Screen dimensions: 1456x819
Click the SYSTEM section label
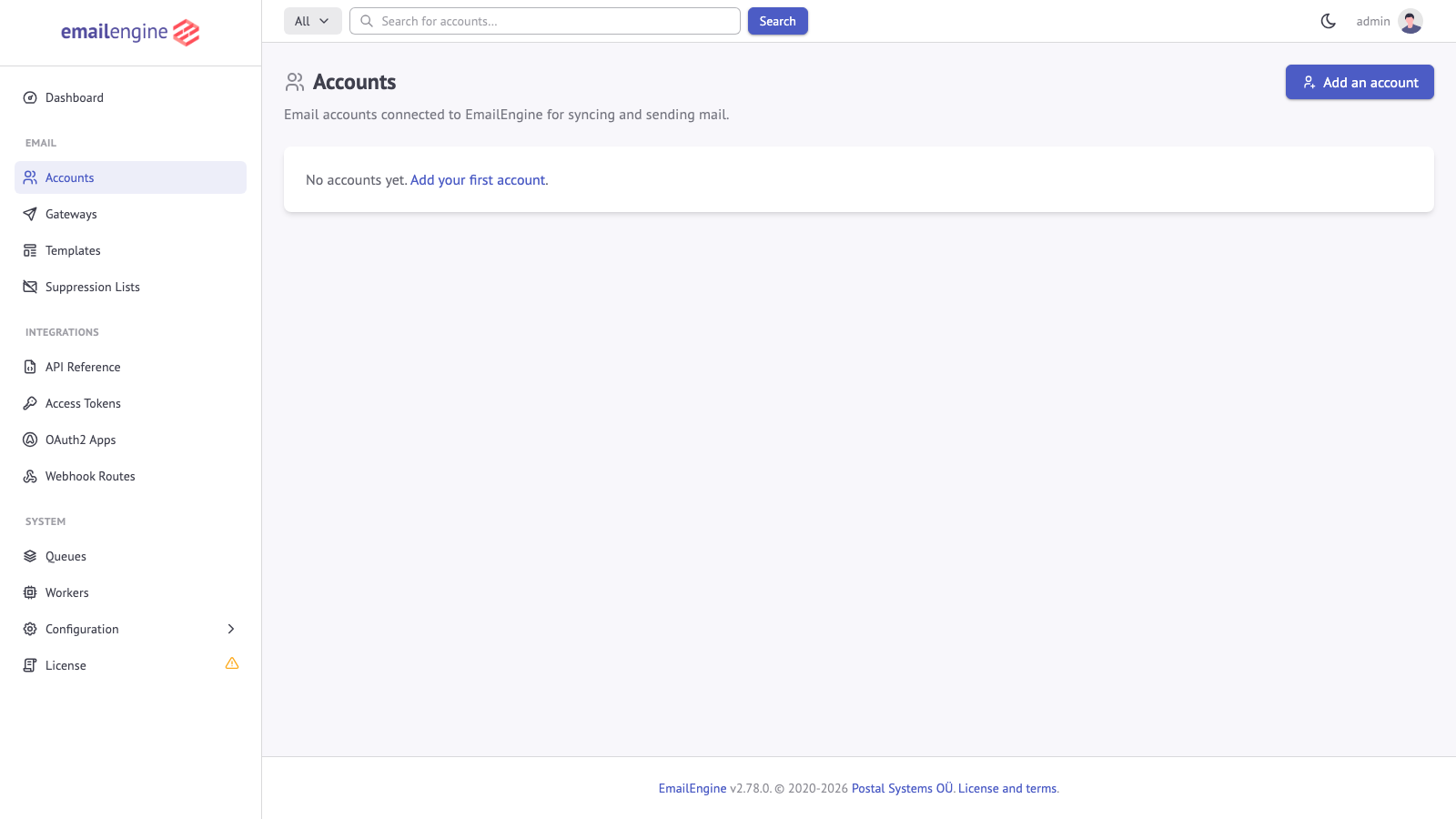(x=45, y=521)
